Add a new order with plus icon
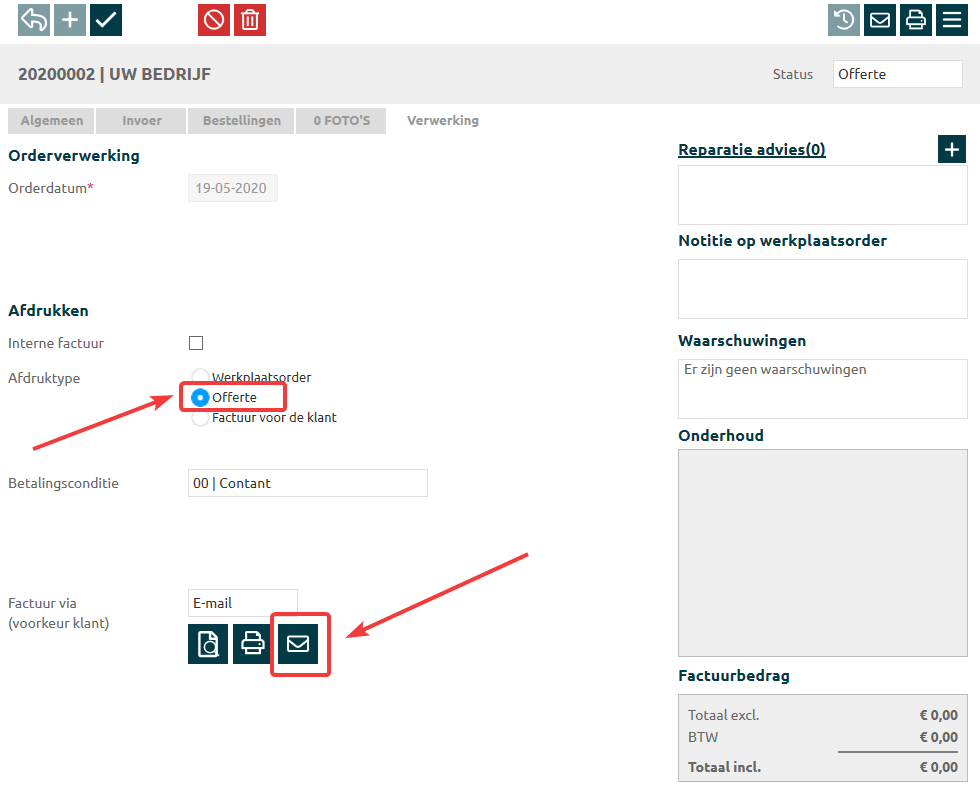The height and width of the screenshot is (802, 980). 70,20
